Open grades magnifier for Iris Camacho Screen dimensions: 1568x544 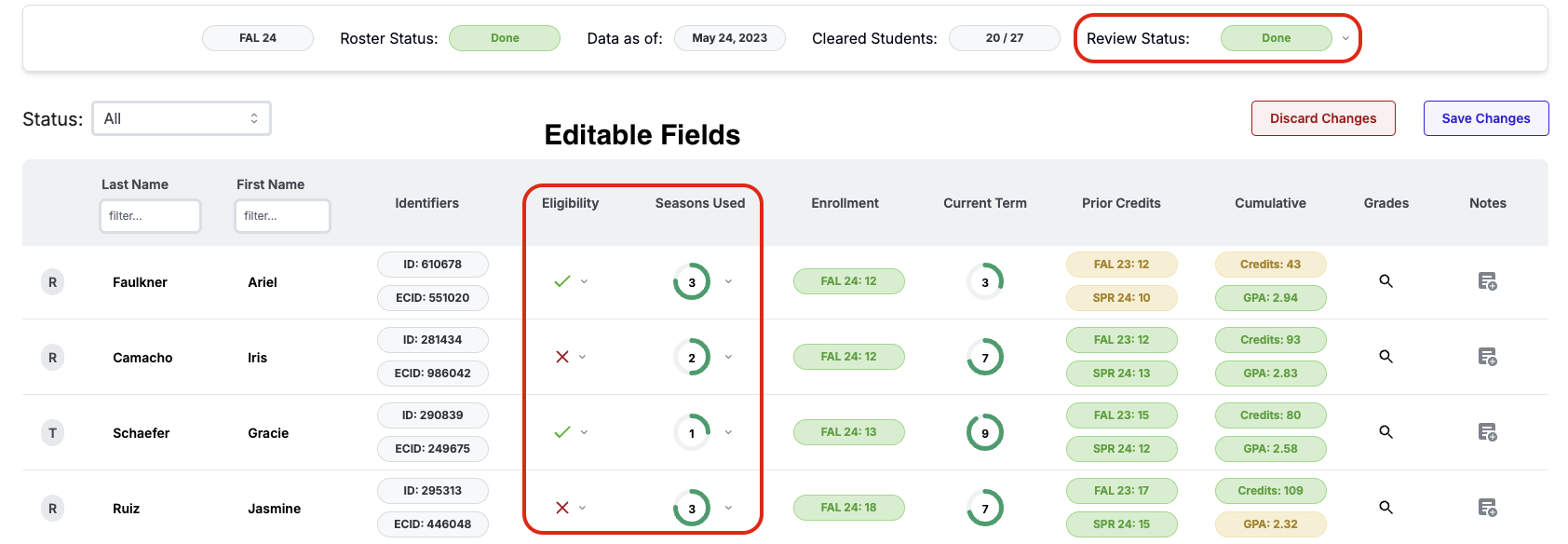pos(1386,357)
